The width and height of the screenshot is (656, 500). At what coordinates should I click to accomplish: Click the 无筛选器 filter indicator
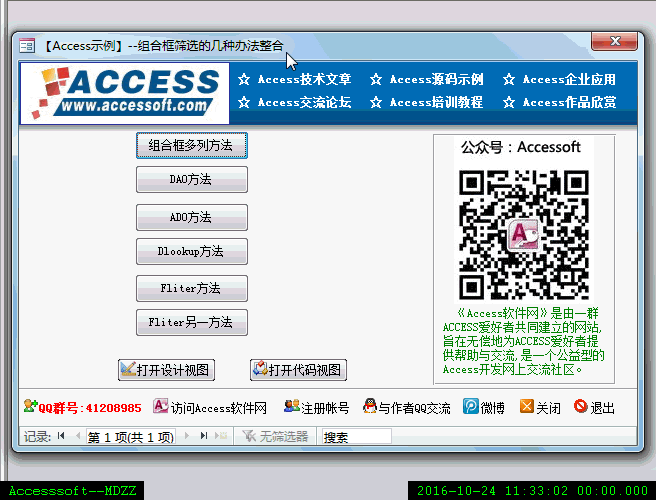pos(275,436)
